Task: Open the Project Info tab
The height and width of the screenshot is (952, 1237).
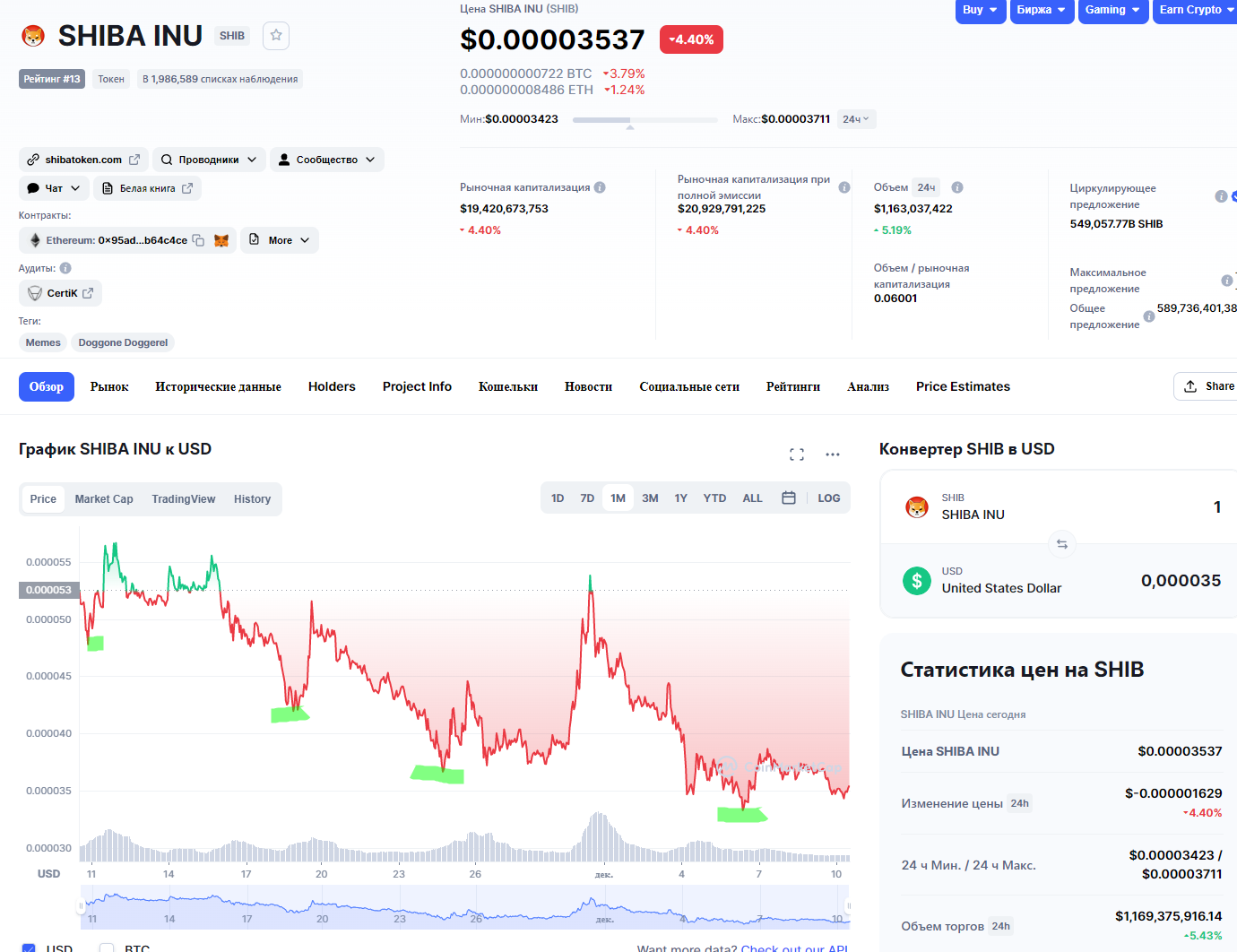Action: click(x=417, y=386)
